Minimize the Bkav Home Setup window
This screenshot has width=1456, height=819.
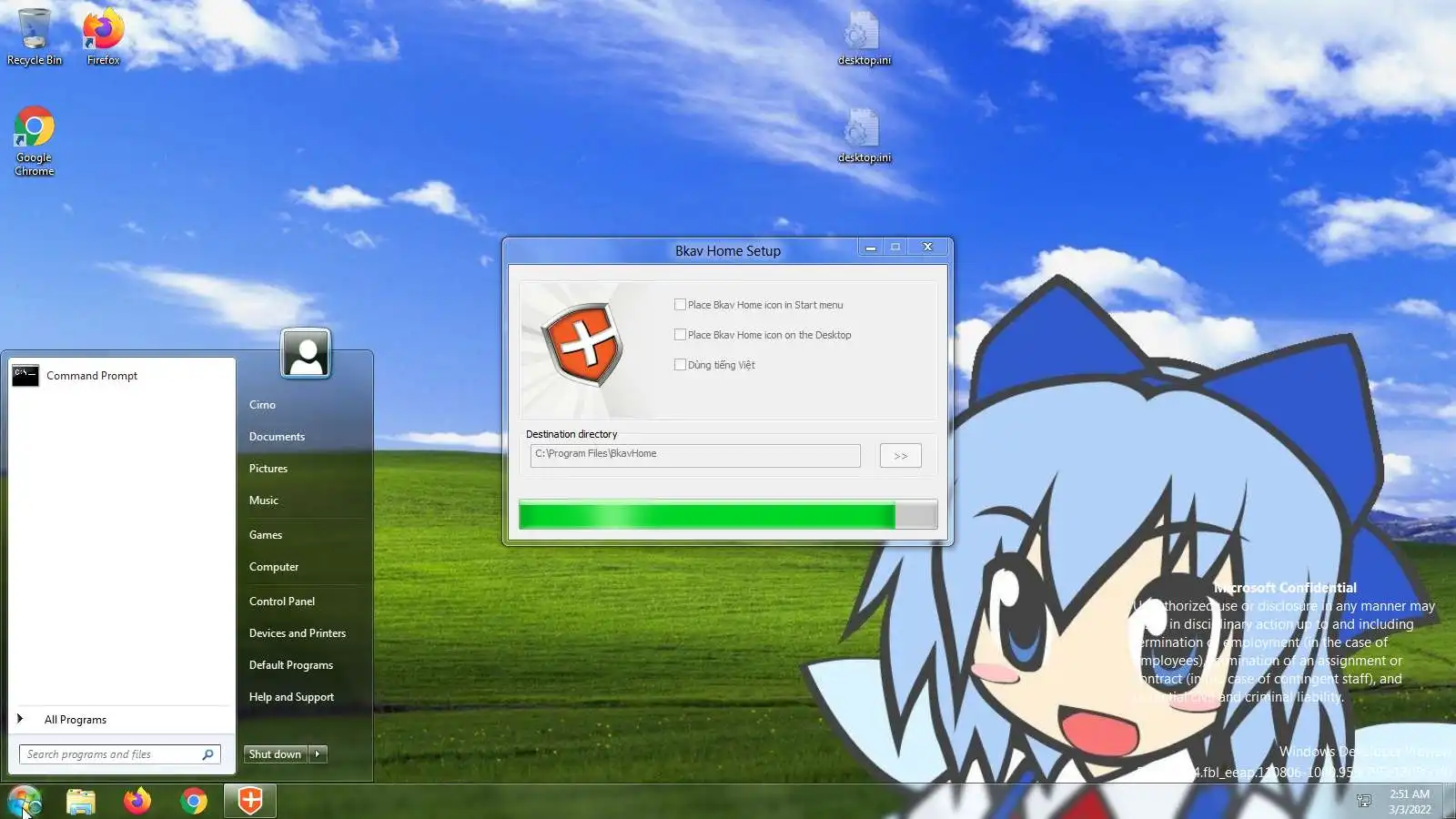[870, 248]
